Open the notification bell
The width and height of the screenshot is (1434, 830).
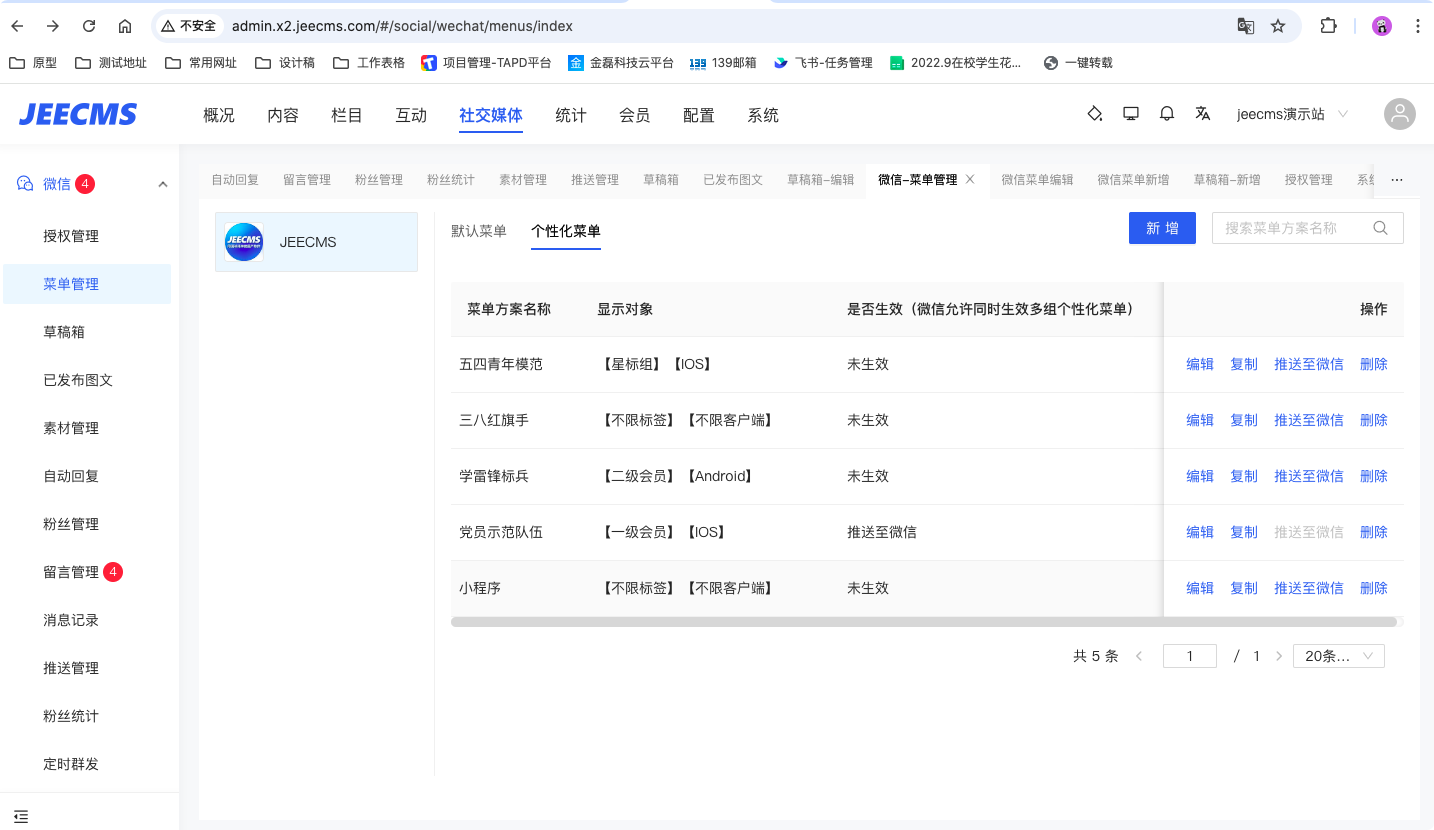coord(1167,114)
